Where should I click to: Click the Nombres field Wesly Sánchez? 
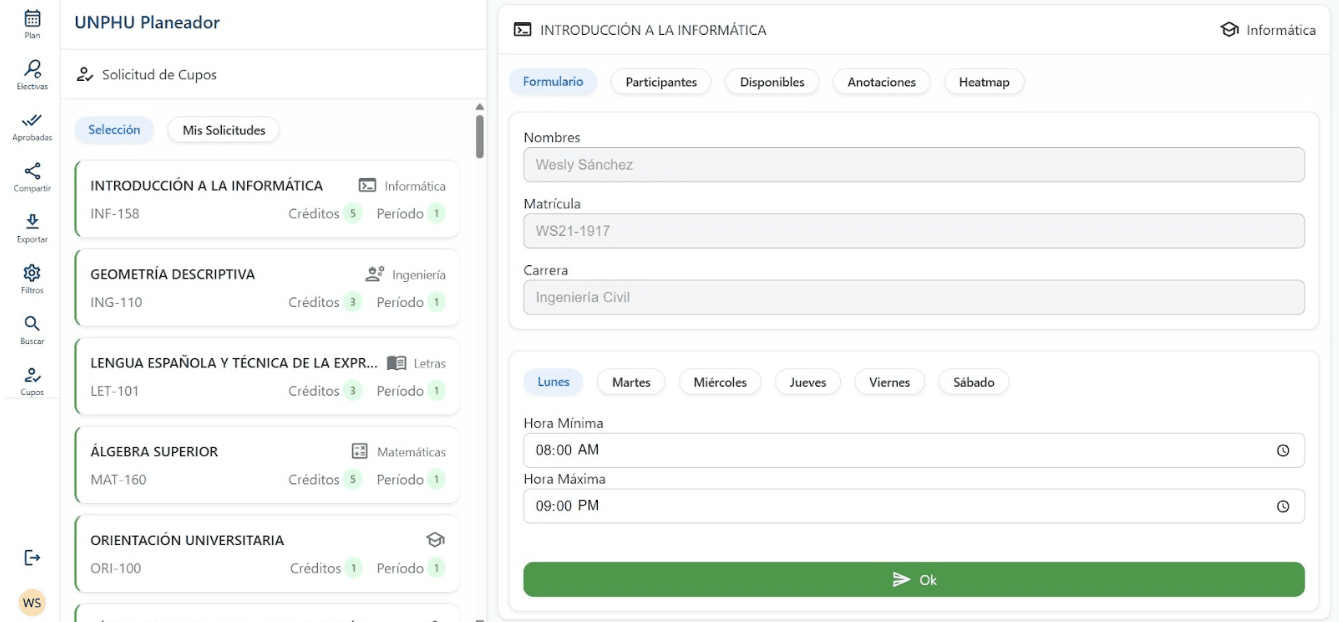coord(914,165)
